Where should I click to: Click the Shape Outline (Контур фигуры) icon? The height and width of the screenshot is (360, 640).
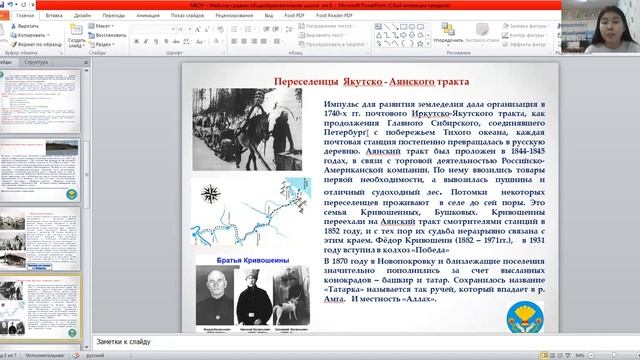point(505,35)
